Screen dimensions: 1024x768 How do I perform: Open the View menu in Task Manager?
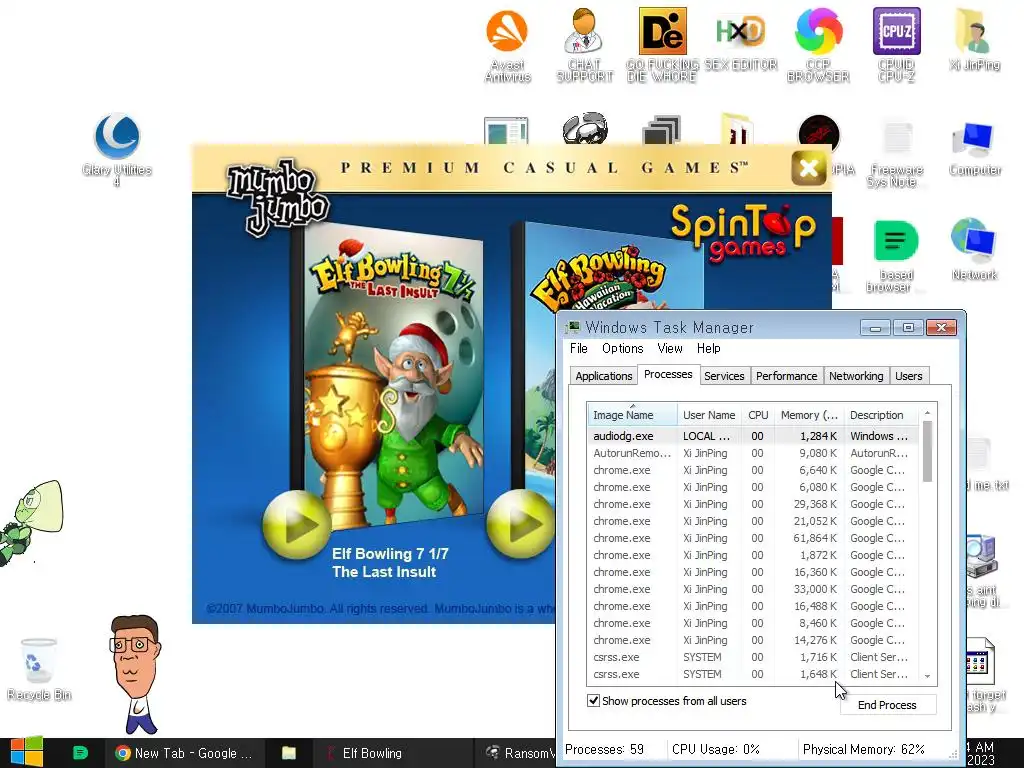669,348
